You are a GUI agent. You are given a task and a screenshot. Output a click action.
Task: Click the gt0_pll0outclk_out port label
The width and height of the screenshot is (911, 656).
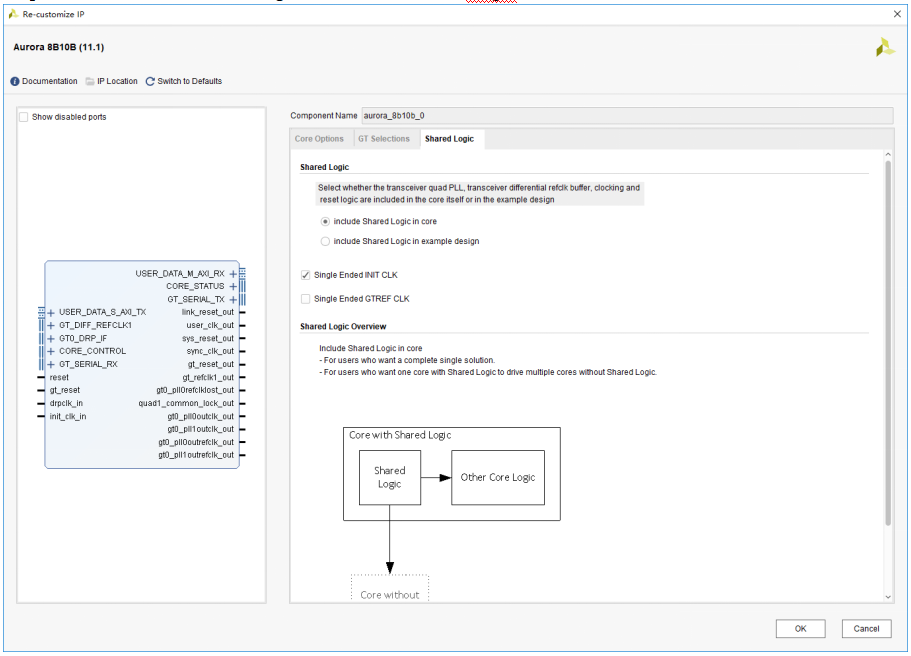(200, 417)
